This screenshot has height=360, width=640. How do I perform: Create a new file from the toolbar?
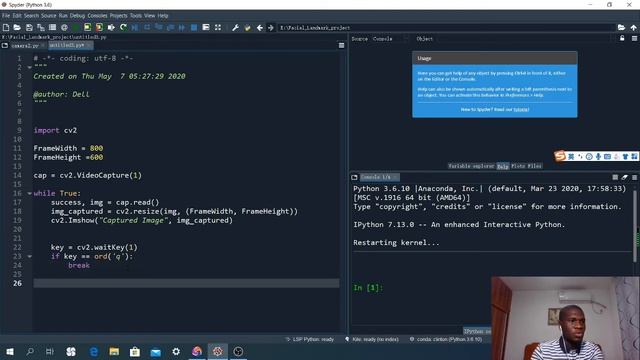coord(6,27)
